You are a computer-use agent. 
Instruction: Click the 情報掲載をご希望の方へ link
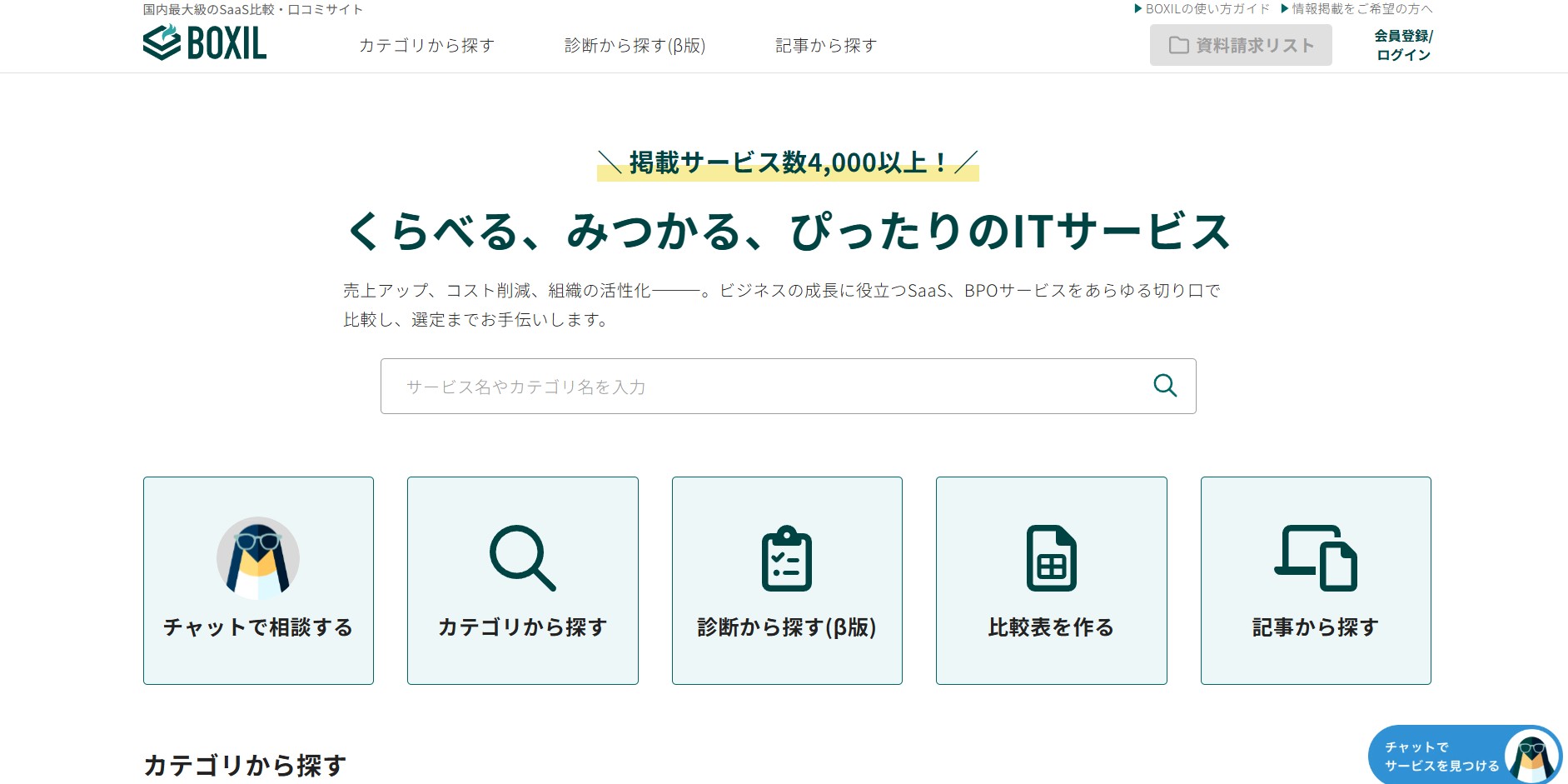1357,9
